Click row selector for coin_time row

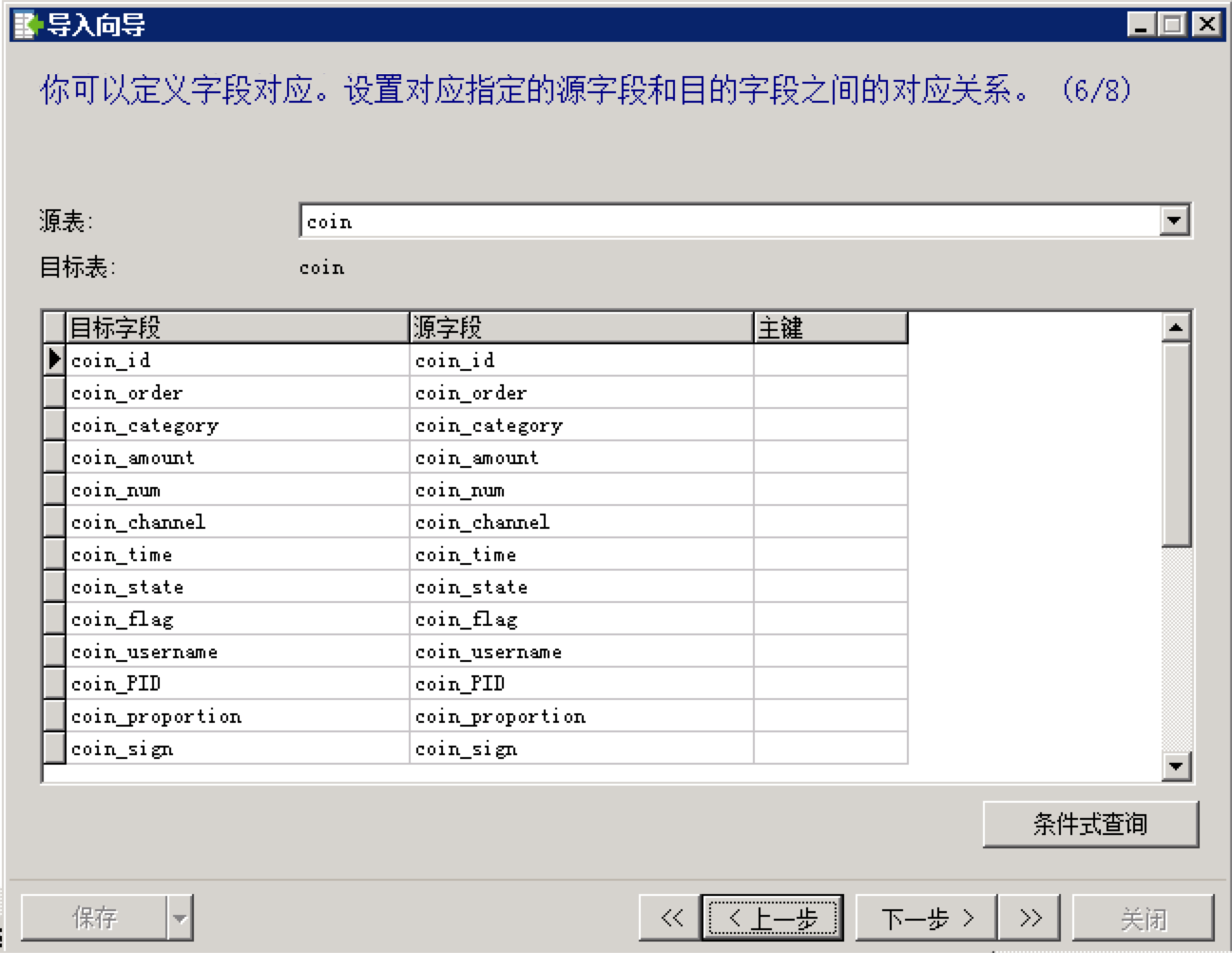(x=54, y=554)
